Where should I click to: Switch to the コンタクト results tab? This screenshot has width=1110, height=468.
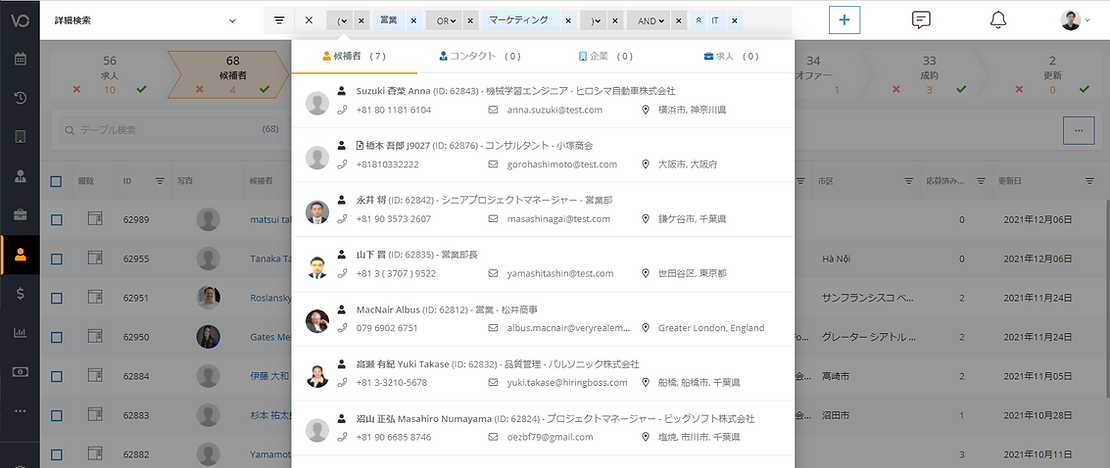[480, 57]
